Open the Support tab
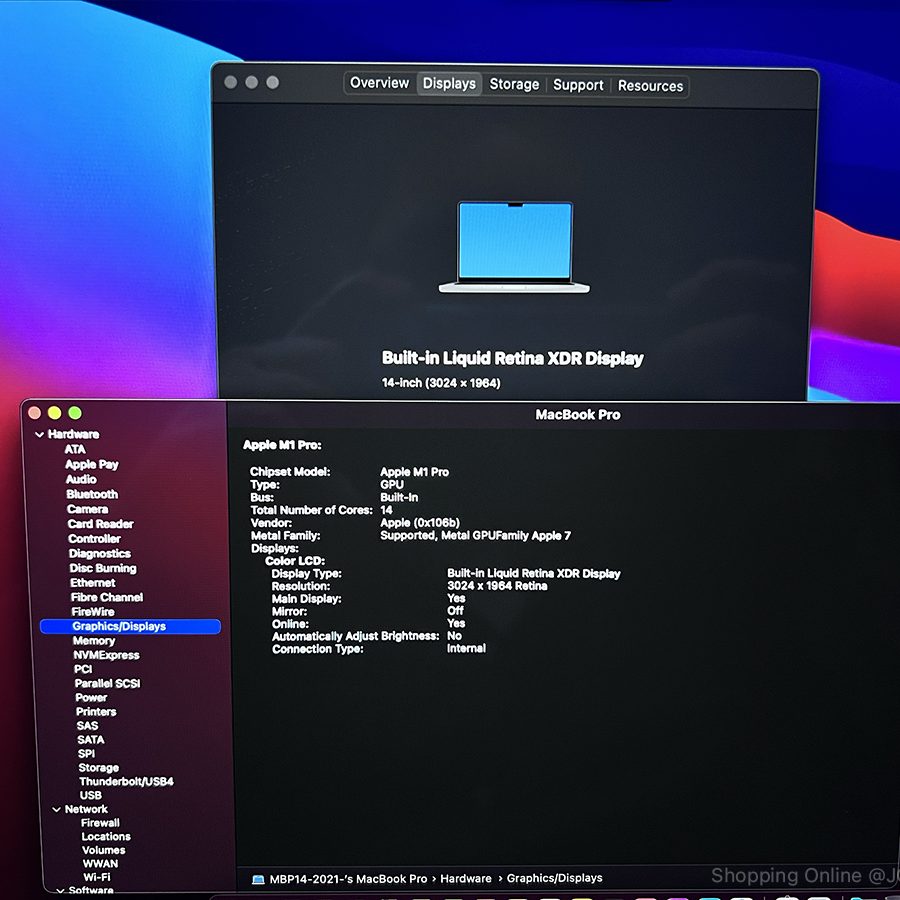This screenshot has width=900, height=900. [x=578, y=85]
